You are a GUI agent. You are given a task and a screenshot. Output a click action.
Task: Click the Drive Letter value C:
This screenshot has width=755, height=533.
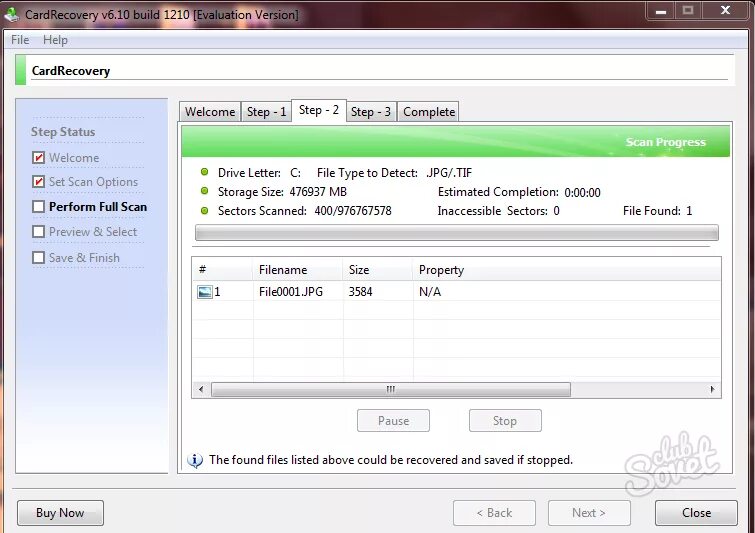point(295,173)
